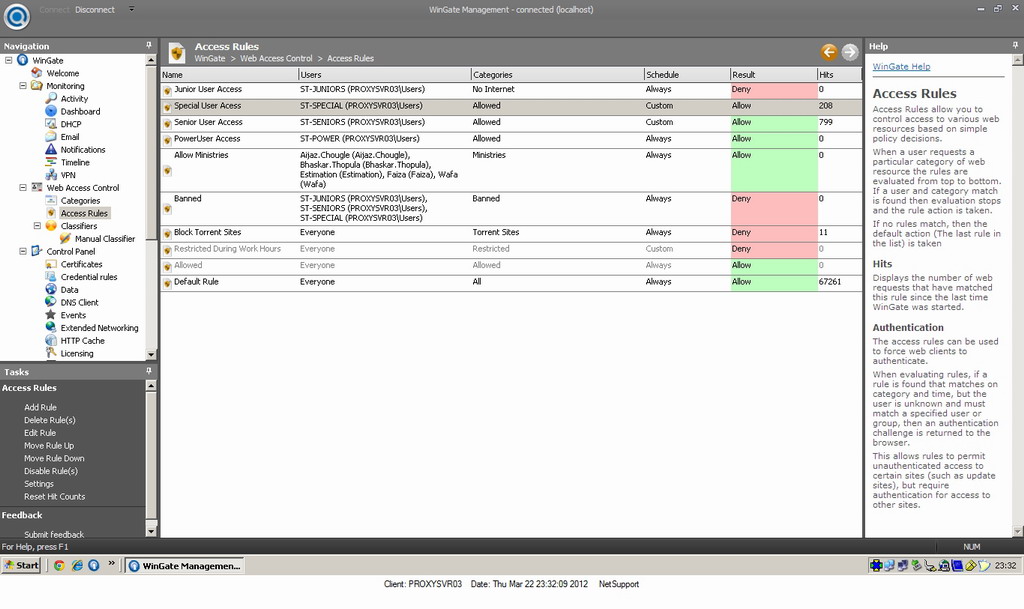Open the dropdown arrow next to Disconnect

[x=131, y=9]
